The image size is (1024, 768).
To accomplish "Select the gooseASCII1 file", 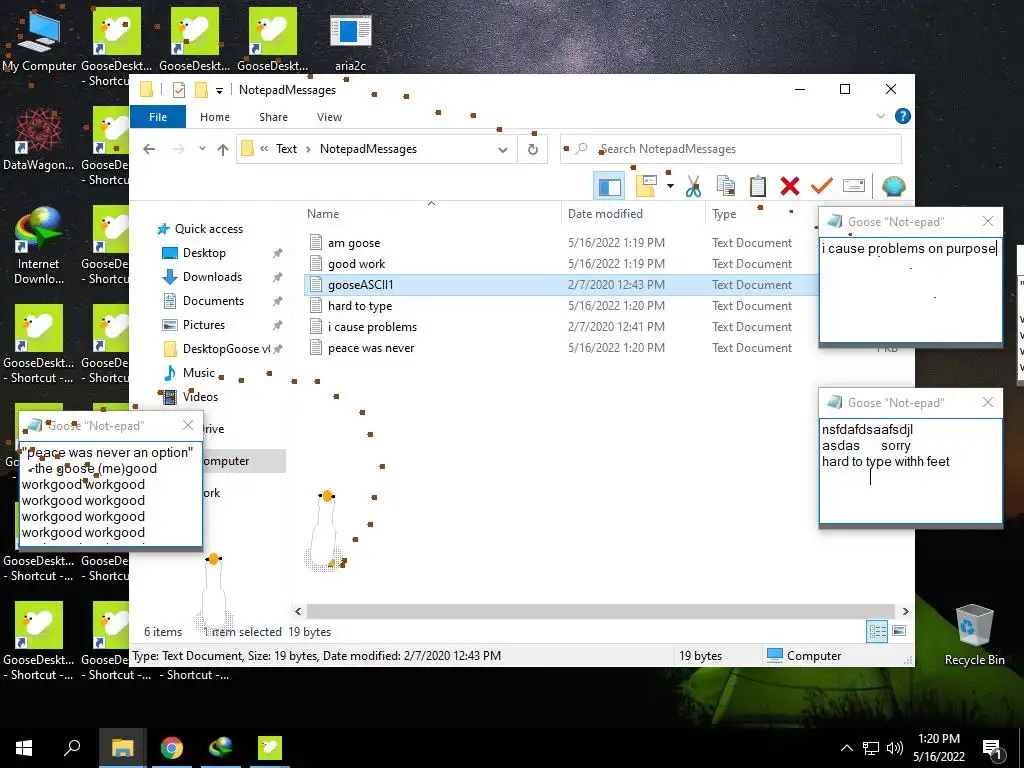I will point(360,285).
